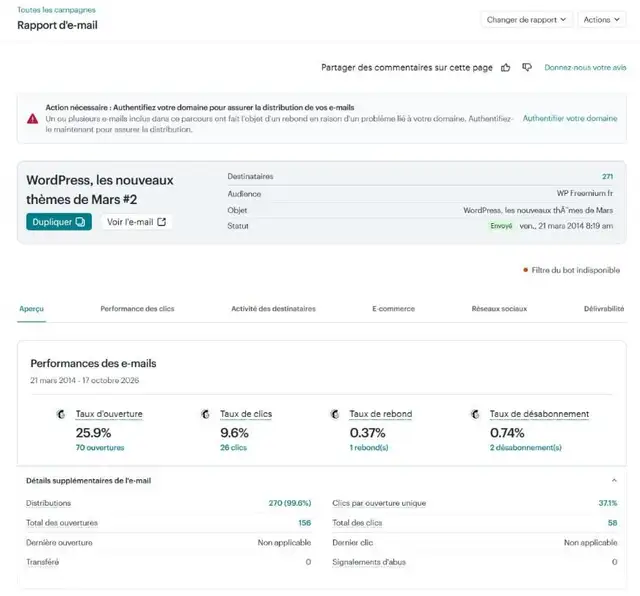
Task: Select the Aperçu tab
Action: [x=31, y=309]
